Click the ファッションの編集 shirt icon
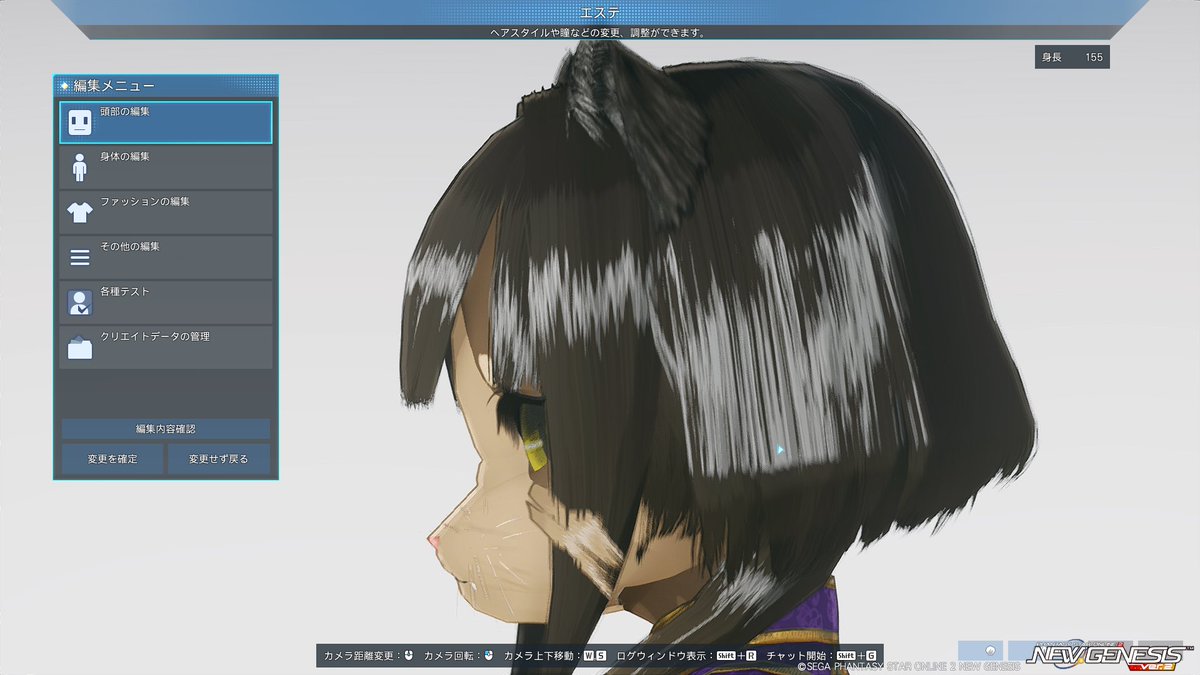The width and height of the screenshot is (1200, 675). tap(80, 212)
